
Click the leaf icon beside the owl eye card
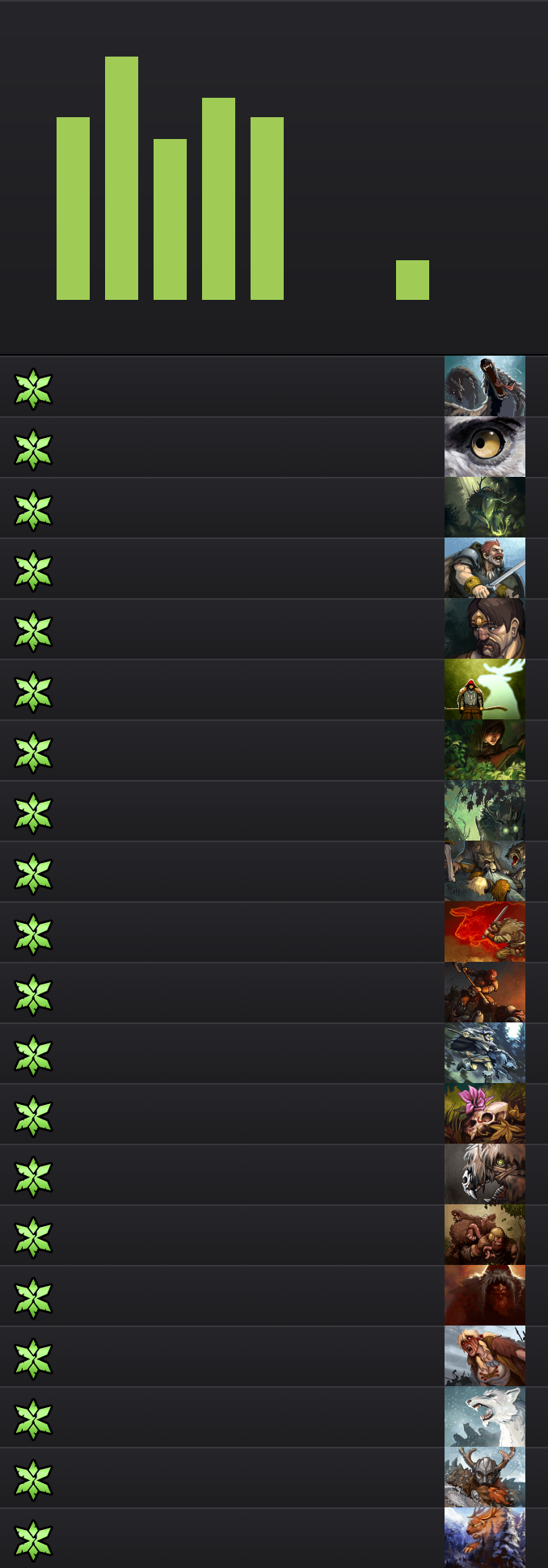(x=33, y=449)
